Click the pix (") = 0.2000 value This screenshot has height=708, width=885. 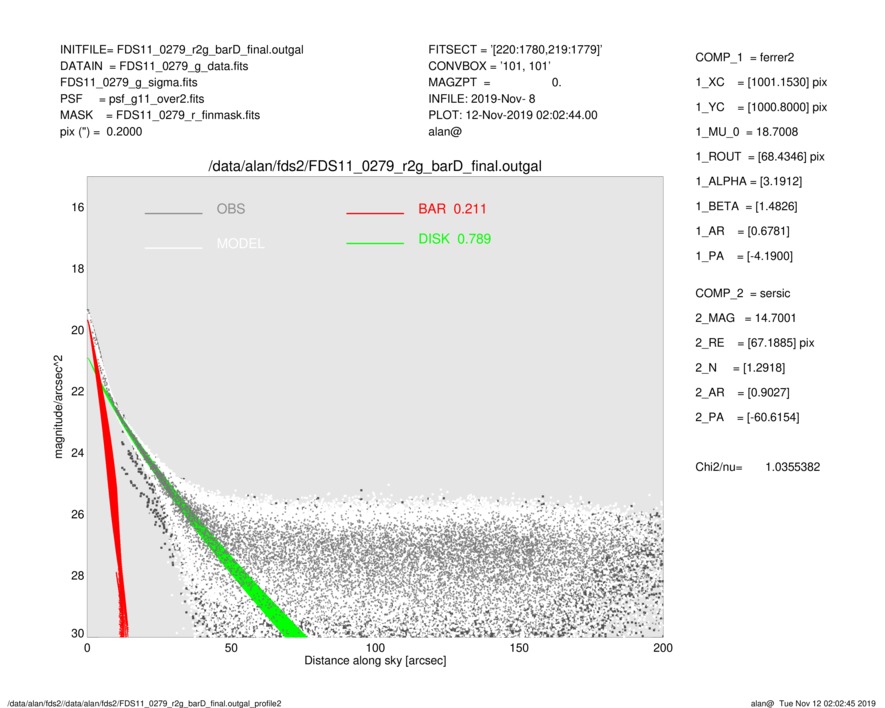pyautogui.click(x=101, y=132)
